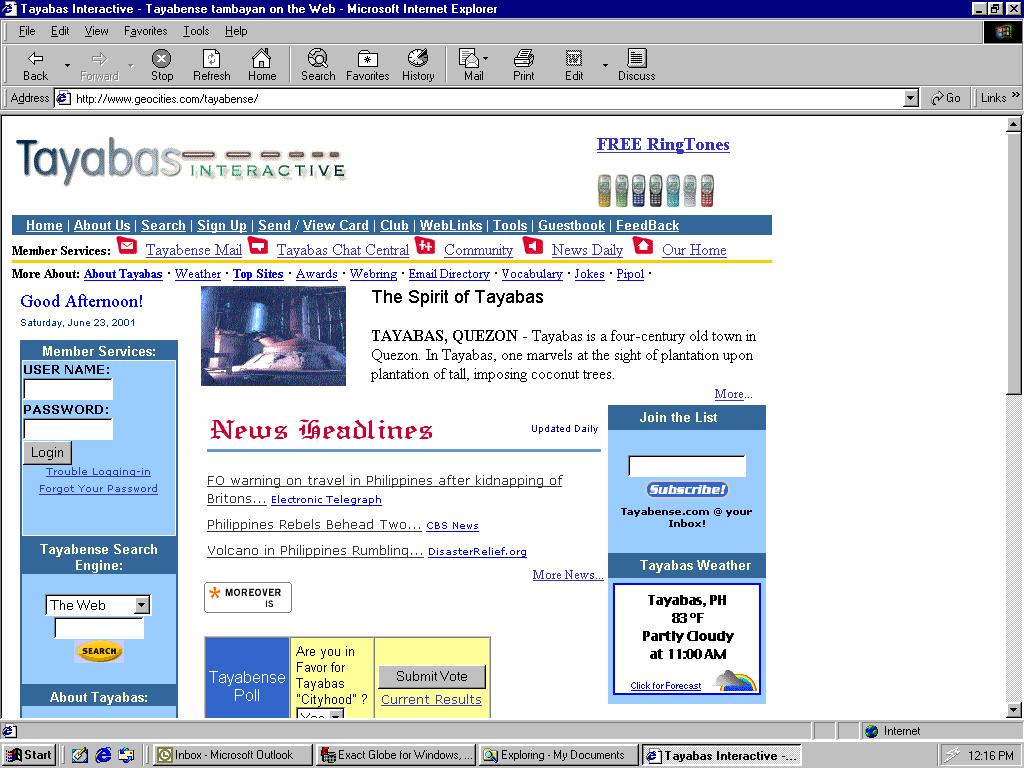
Task: Open the File menu
Action: pos(27,31)
